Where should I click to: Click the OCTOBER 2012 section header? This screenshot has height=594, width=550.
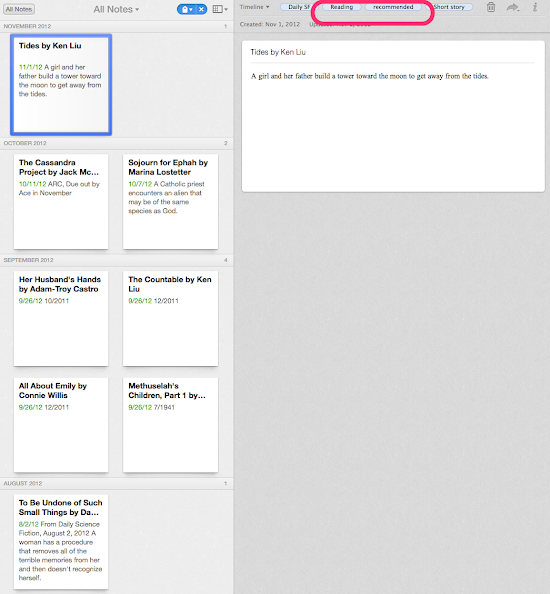(117, 143)
